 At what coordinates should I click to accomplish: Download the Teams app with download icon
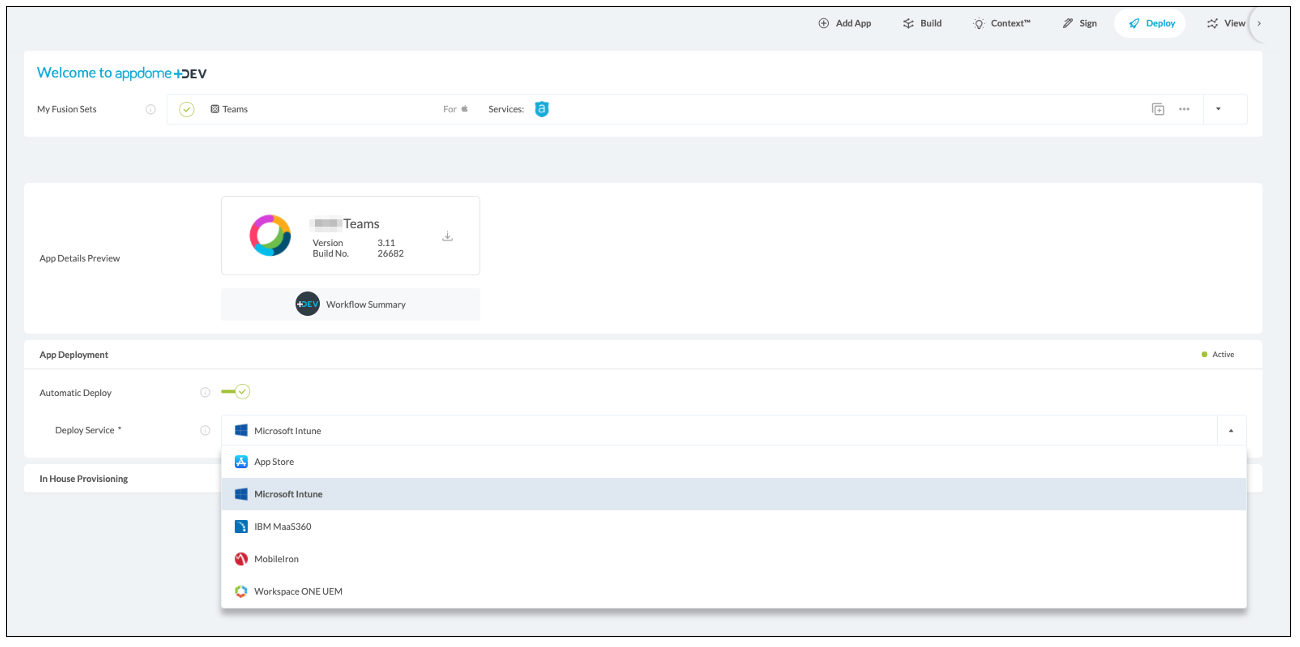[x=447, y=236]
